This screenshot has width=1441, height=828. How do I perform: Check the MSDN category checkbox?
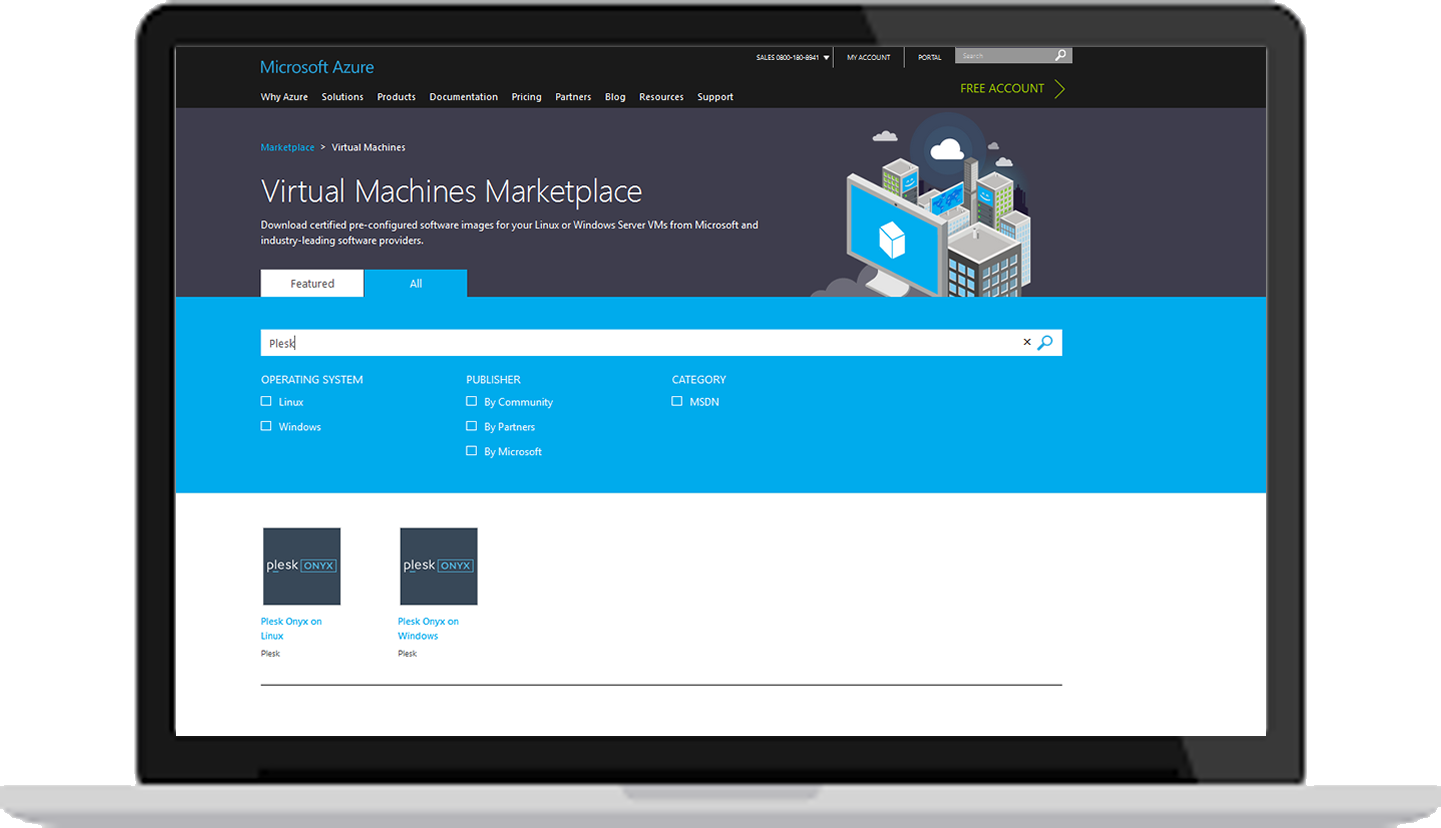677,401
